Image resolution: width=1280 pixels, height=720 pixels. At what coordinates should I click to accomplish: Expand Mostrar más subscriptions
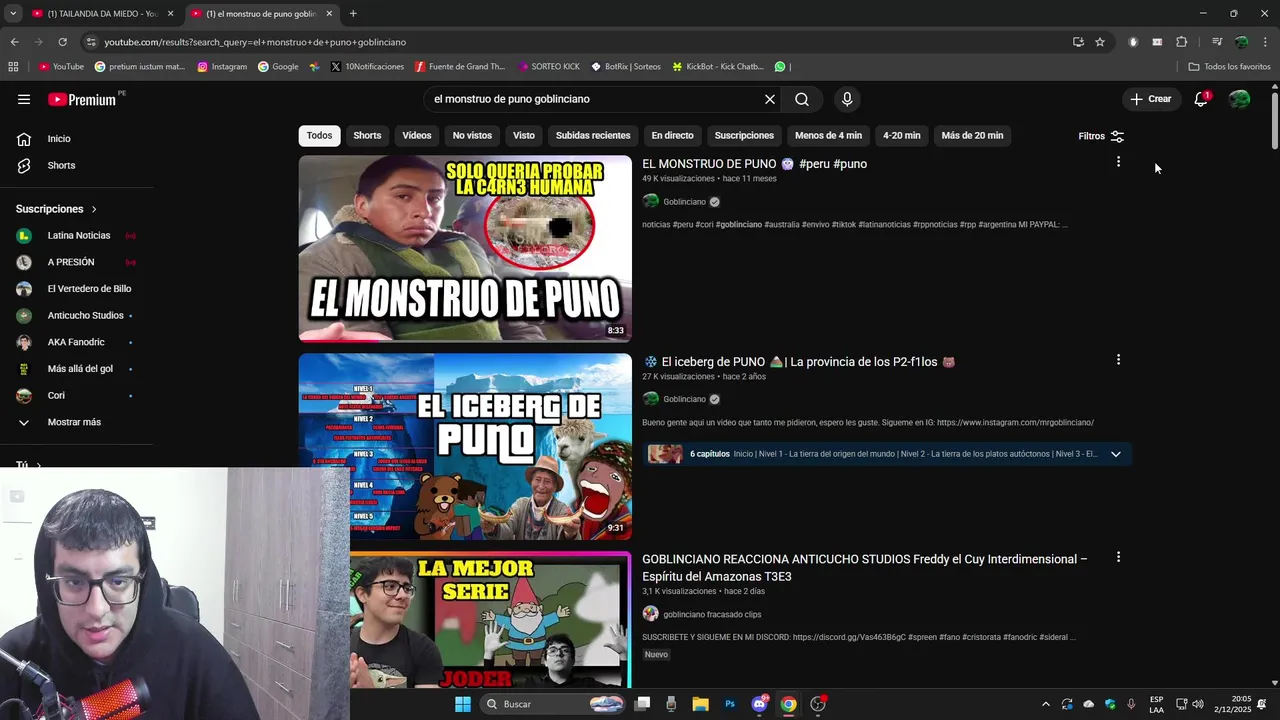click(x=76, y=422)
